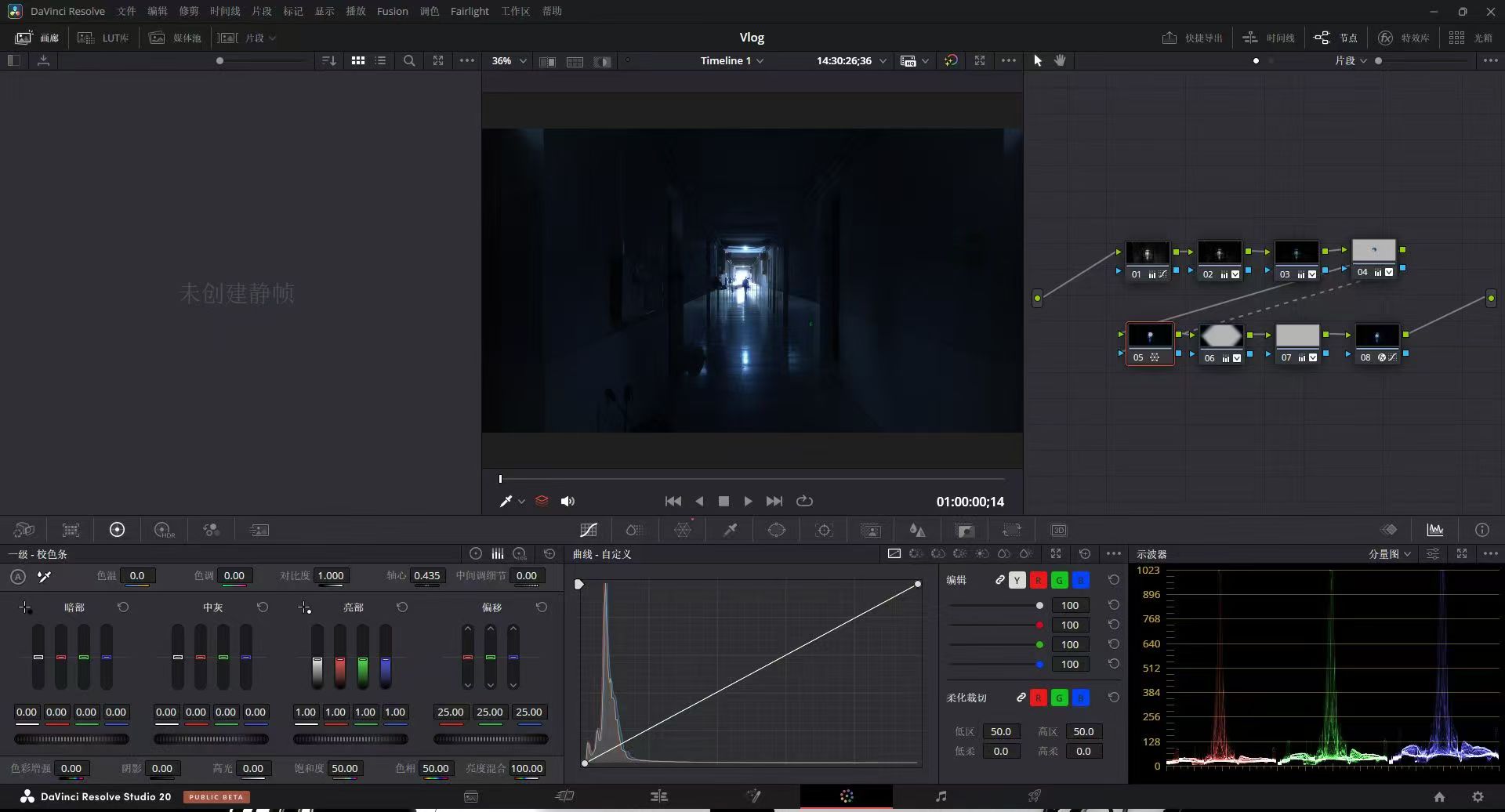Open the Timeline 1 dropdown
This screenshot has height=812, width=1505.
click(x=732, y=60)
